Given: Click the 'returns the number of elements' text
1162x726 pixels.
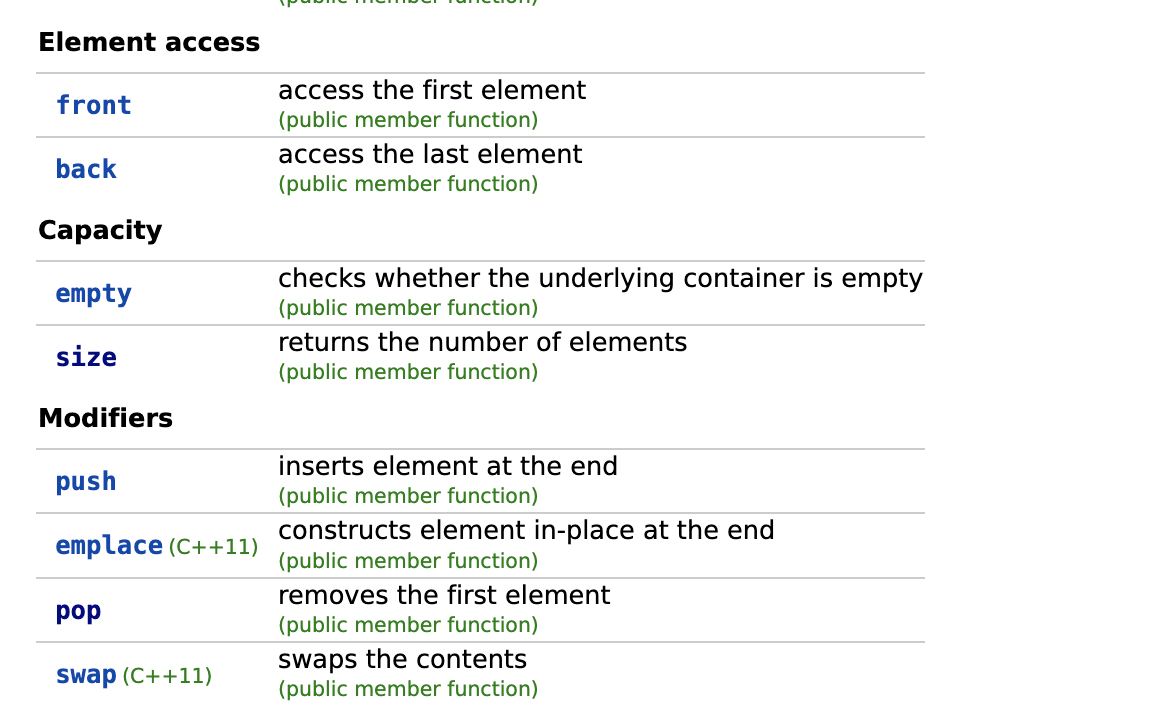Looking at the screenshot, I should pos(482,342).
